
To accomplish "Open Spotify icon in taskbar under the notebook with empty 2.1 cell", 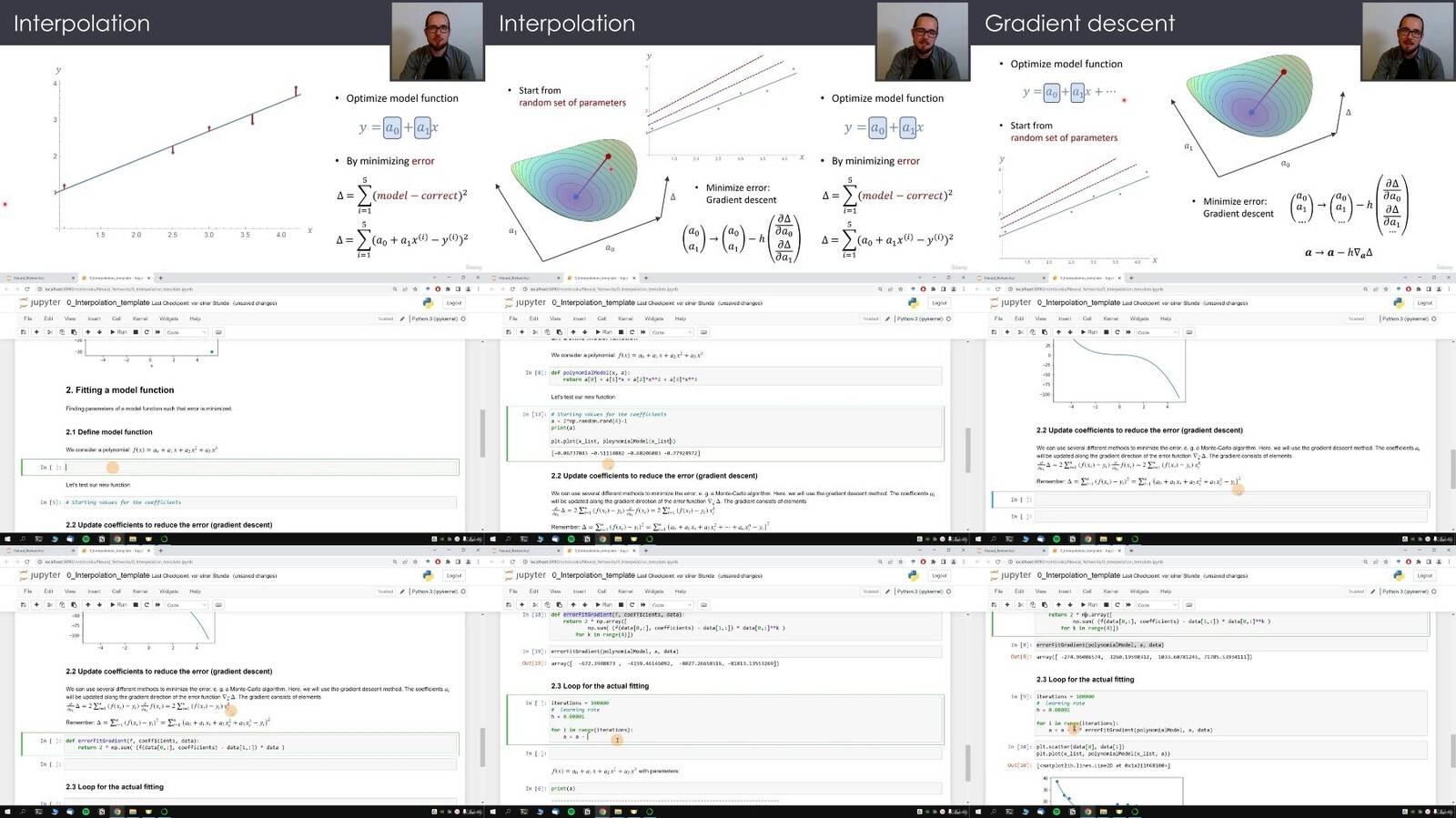I will [86, 539].
